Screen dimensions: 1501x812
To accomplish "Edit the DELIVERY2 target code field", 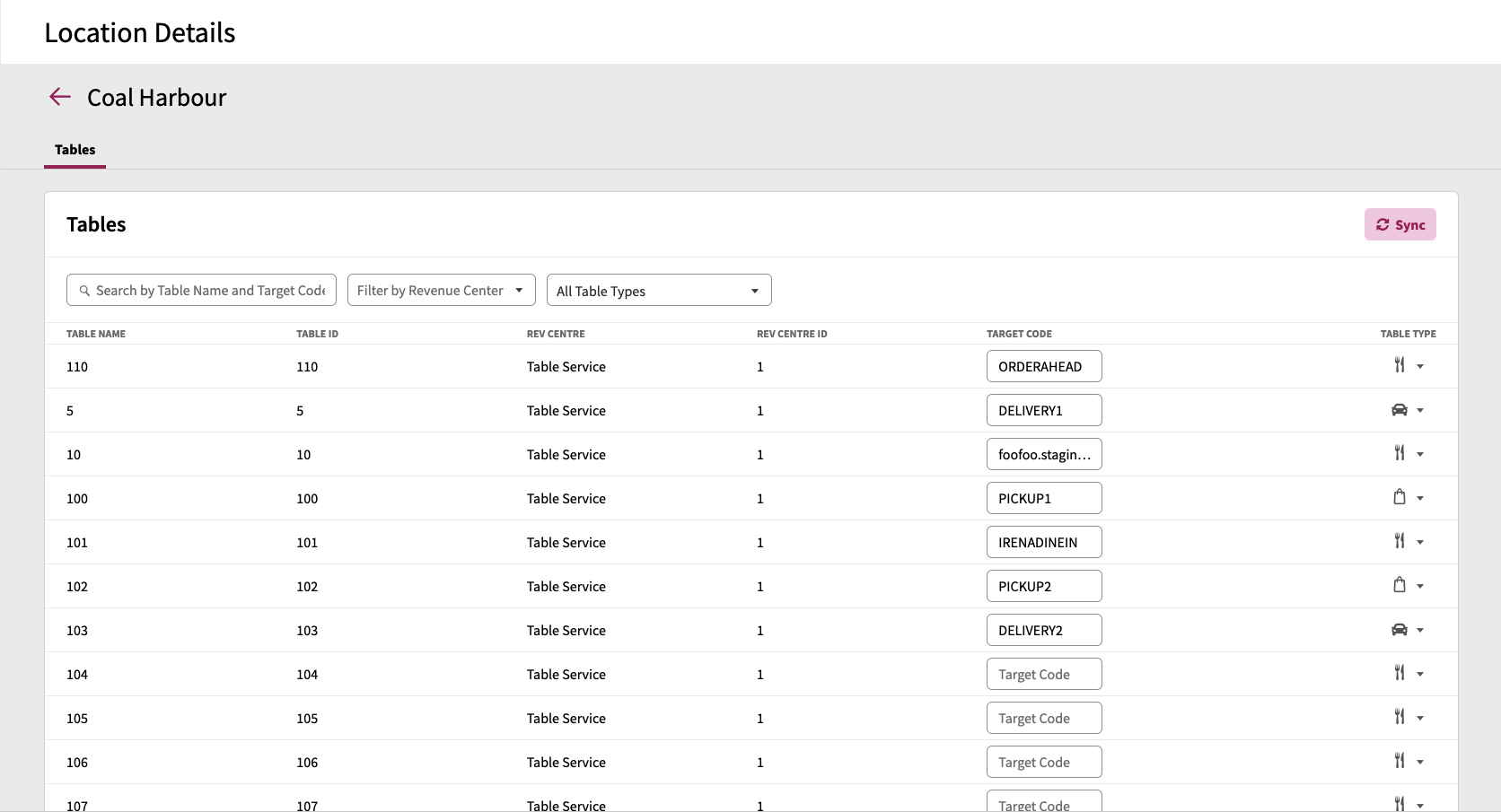I will click(x=1044, y=630).
